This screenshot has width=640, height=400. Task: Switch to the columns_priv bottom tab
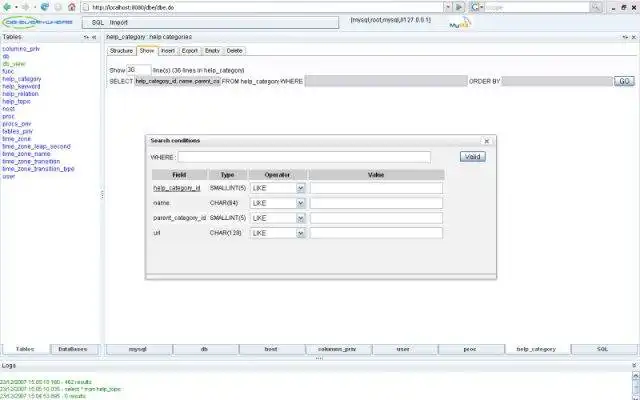[x=338, y=349]
